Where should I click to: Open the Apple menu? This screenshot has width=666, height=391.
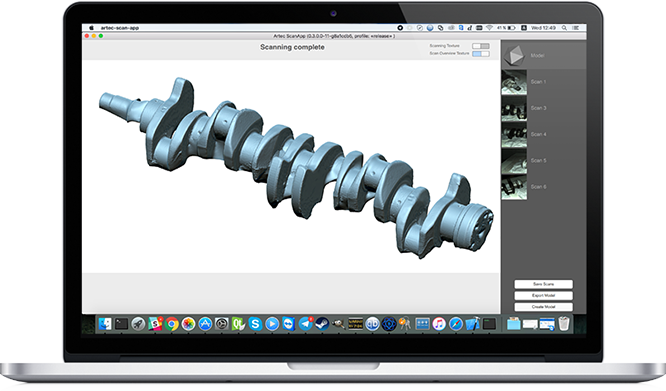pyautogui.click(x=91, y=28)
